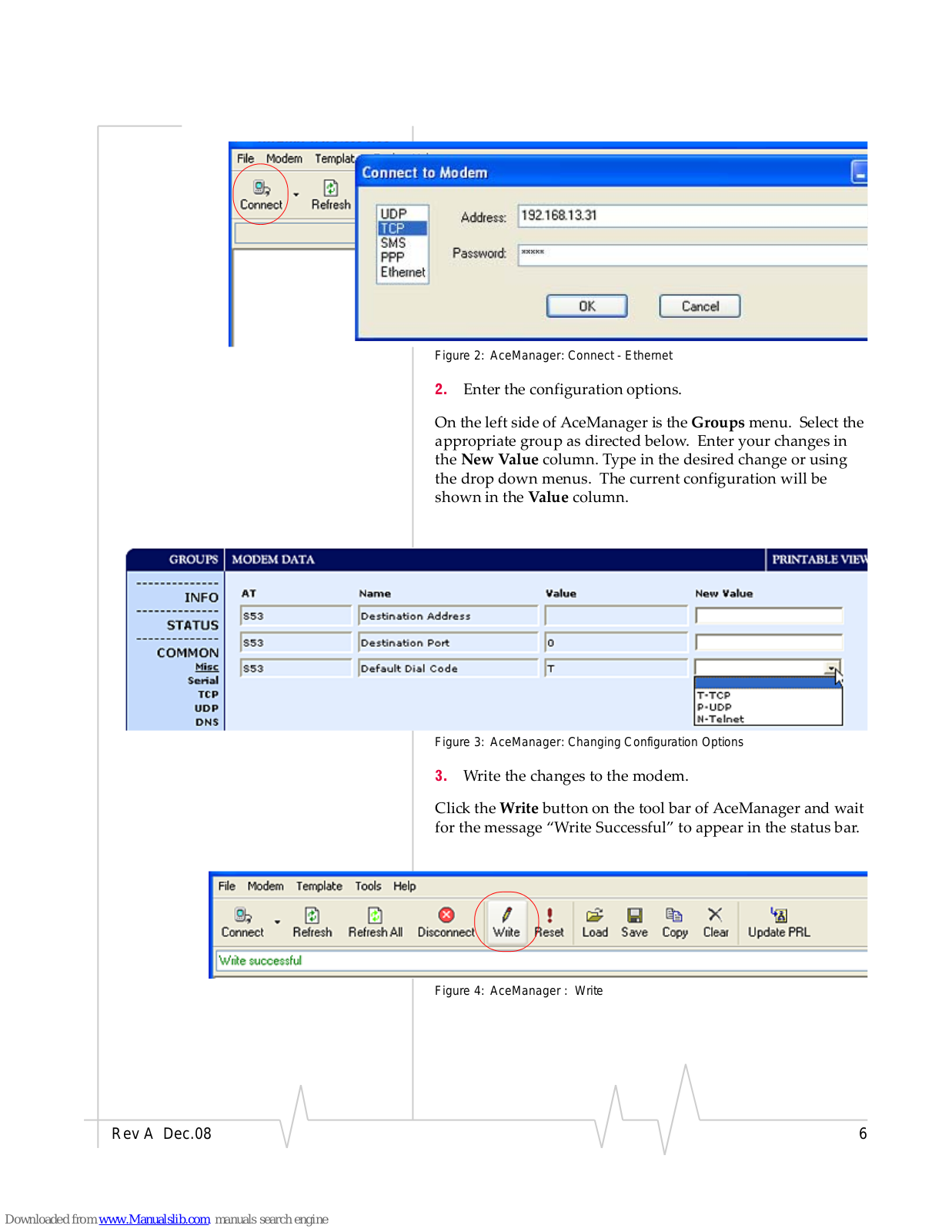Image resolution: width=952 pixels, height=1232 pixels.
Task: Open the Tools menu
Action: coord(368,886)
